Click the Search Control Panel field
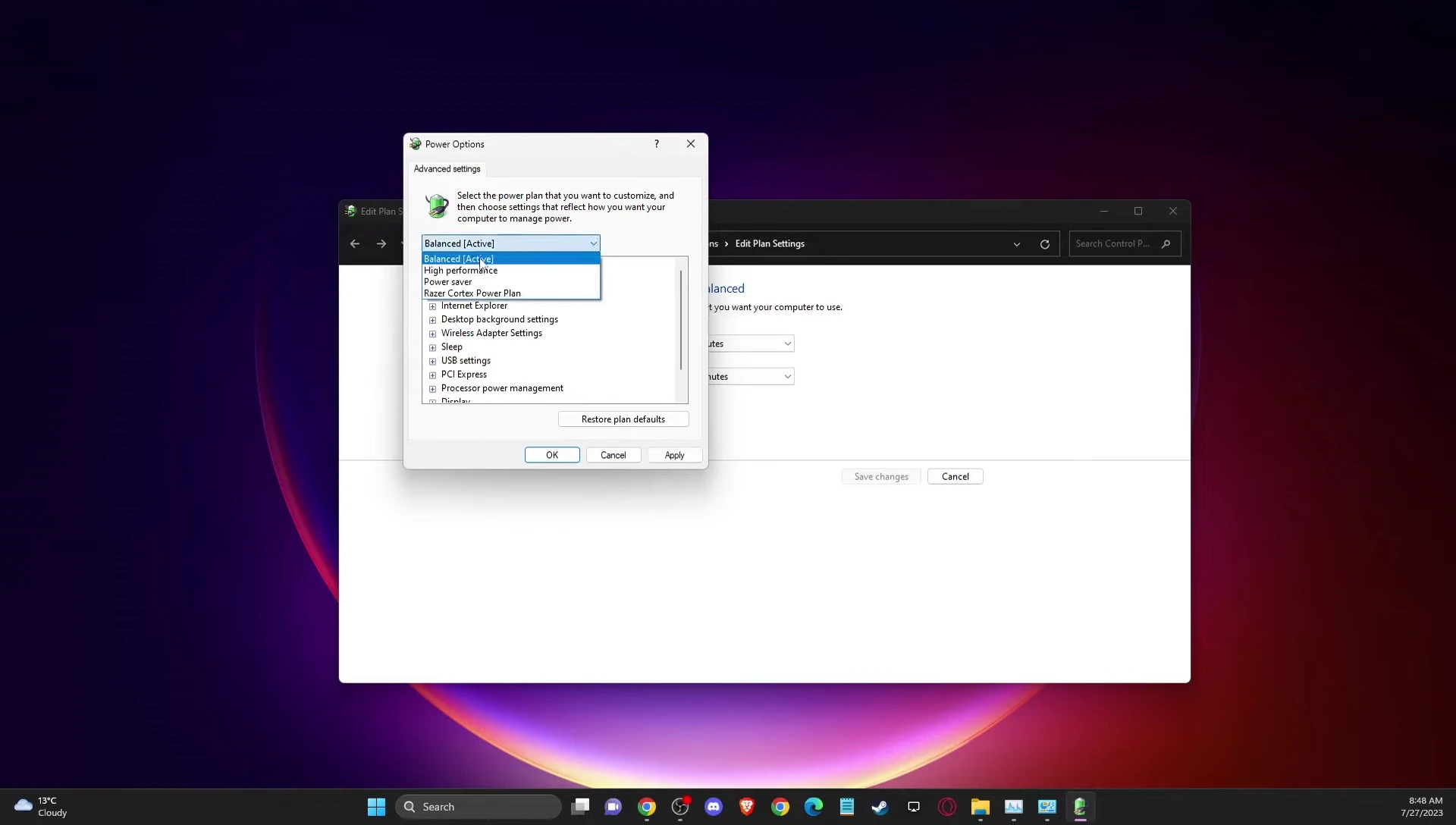Screen dimensions: 1456x825 (x=1125, y=244)
